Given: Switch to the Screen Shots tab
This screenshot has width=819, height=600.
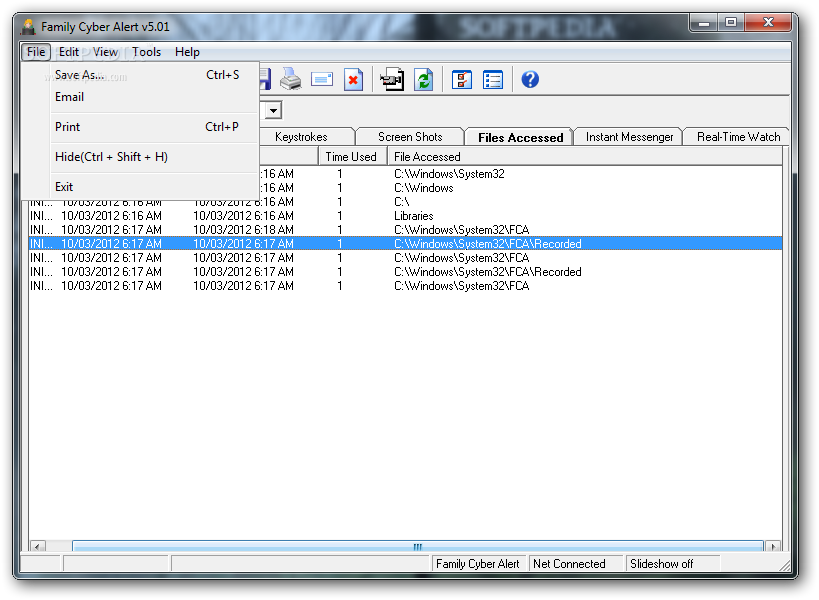Looking at the screenshot, I should tap(410, 137).
